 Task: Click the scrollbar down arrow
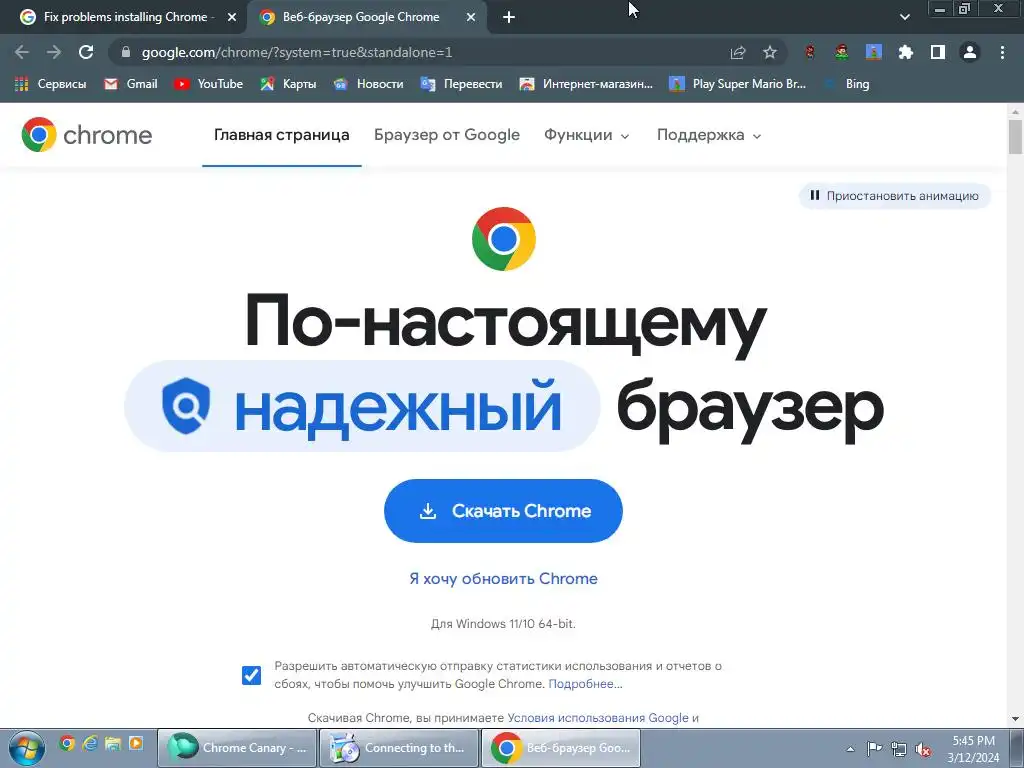pyautogui.click(x=1015, y=719)
